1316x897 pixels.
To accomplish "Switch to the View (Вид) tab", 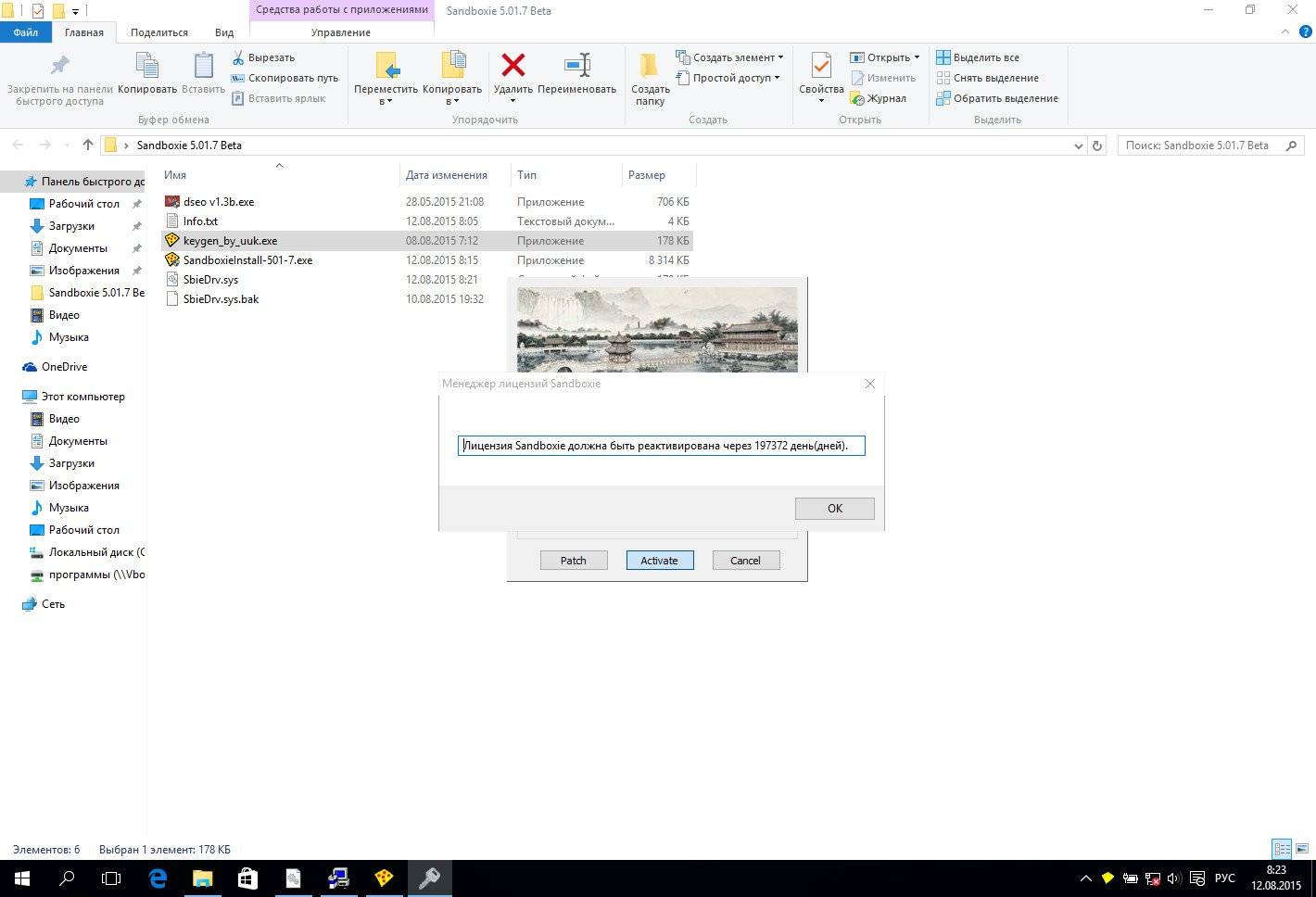I will point(224,32).
